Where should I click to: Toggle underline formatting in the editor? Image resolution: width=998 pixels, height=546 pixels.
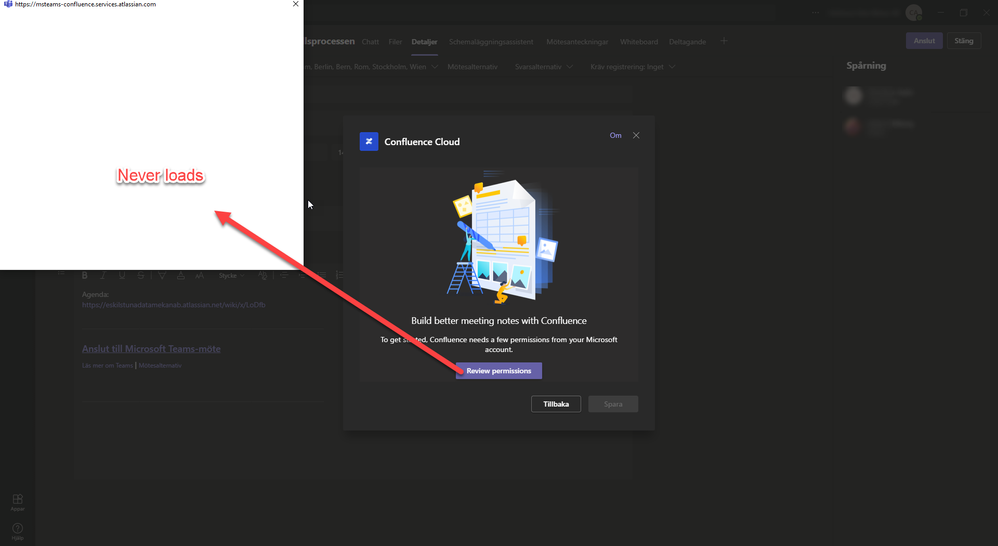point(122,276)
